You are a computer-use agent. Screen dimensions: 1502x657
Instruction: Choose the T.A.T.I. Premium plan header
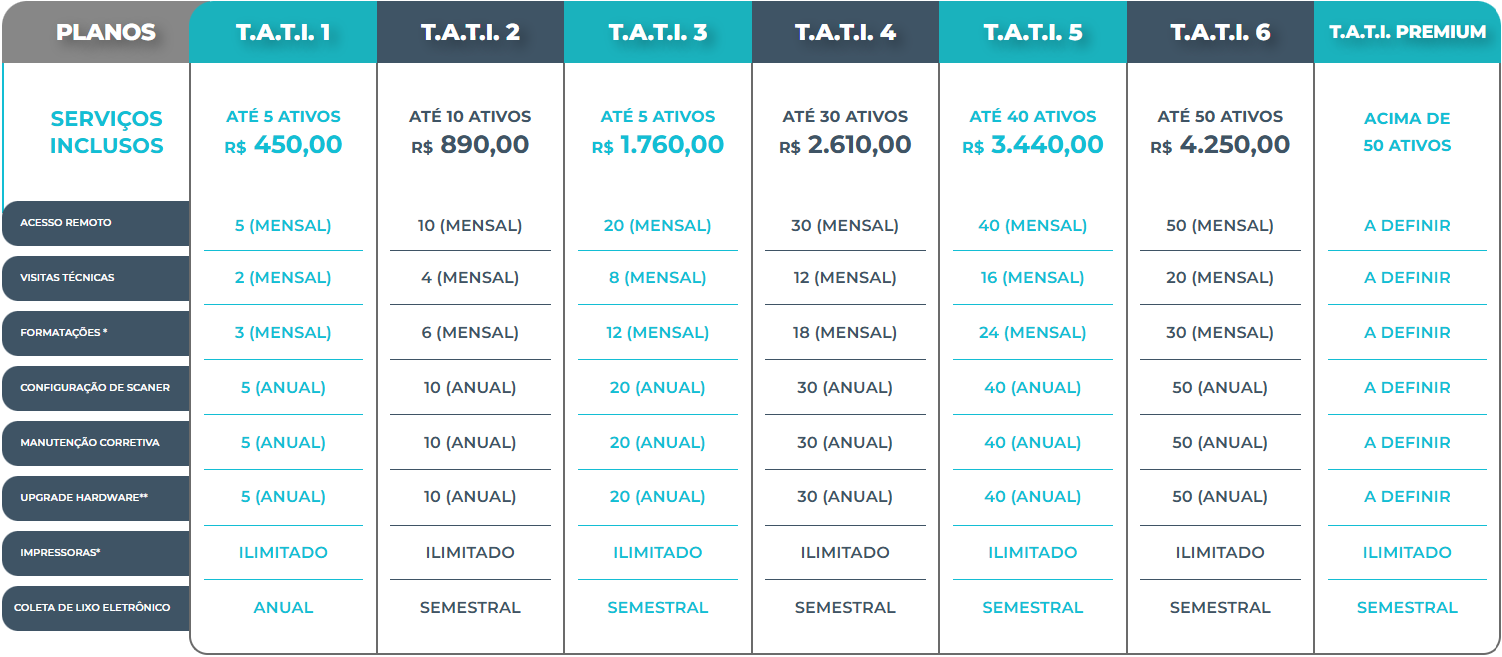(1407, 32)
